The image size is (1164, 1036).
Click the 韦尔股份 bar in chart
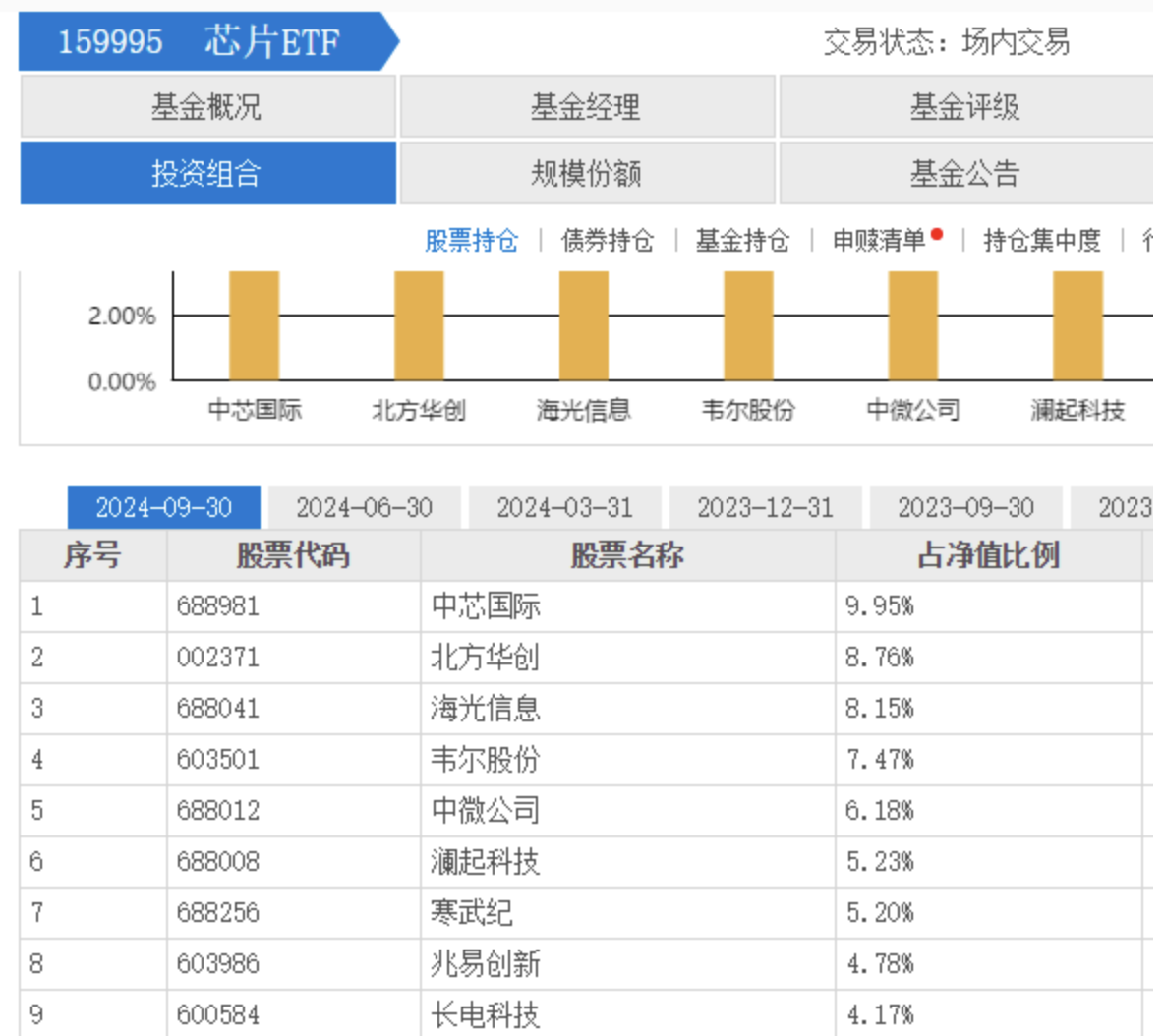(748, 325)
